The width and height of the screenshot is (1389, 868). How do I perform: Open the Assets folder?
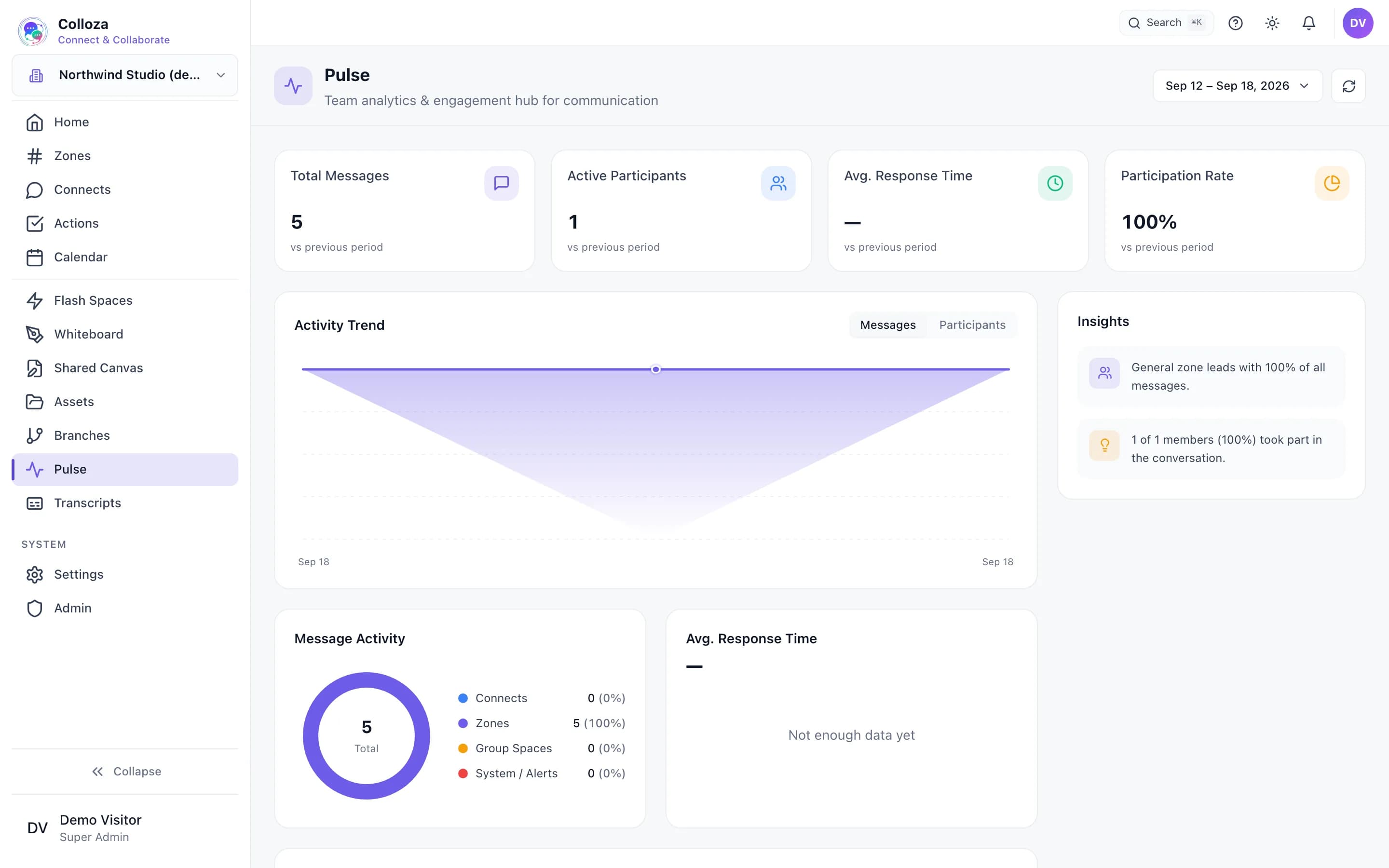[124, 402]
